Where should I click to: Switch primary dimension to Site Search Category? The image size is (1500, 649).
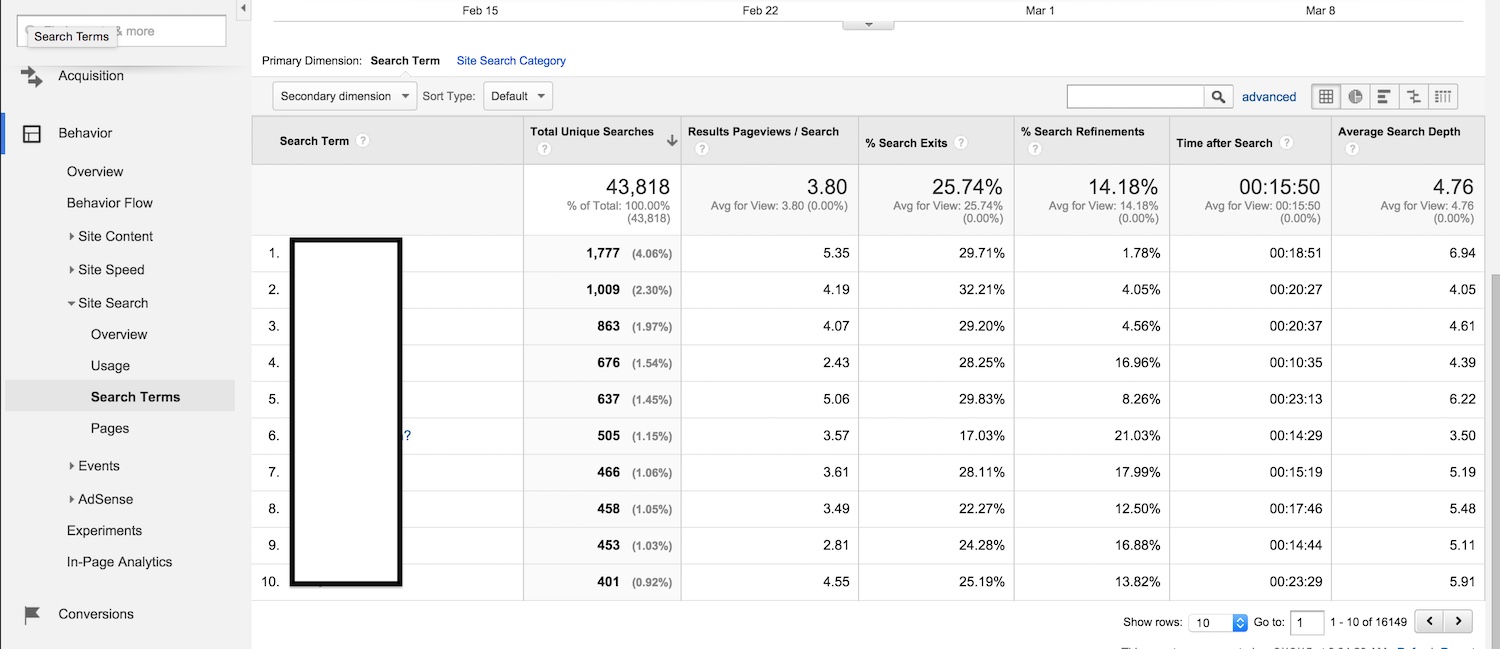(511, 61)
